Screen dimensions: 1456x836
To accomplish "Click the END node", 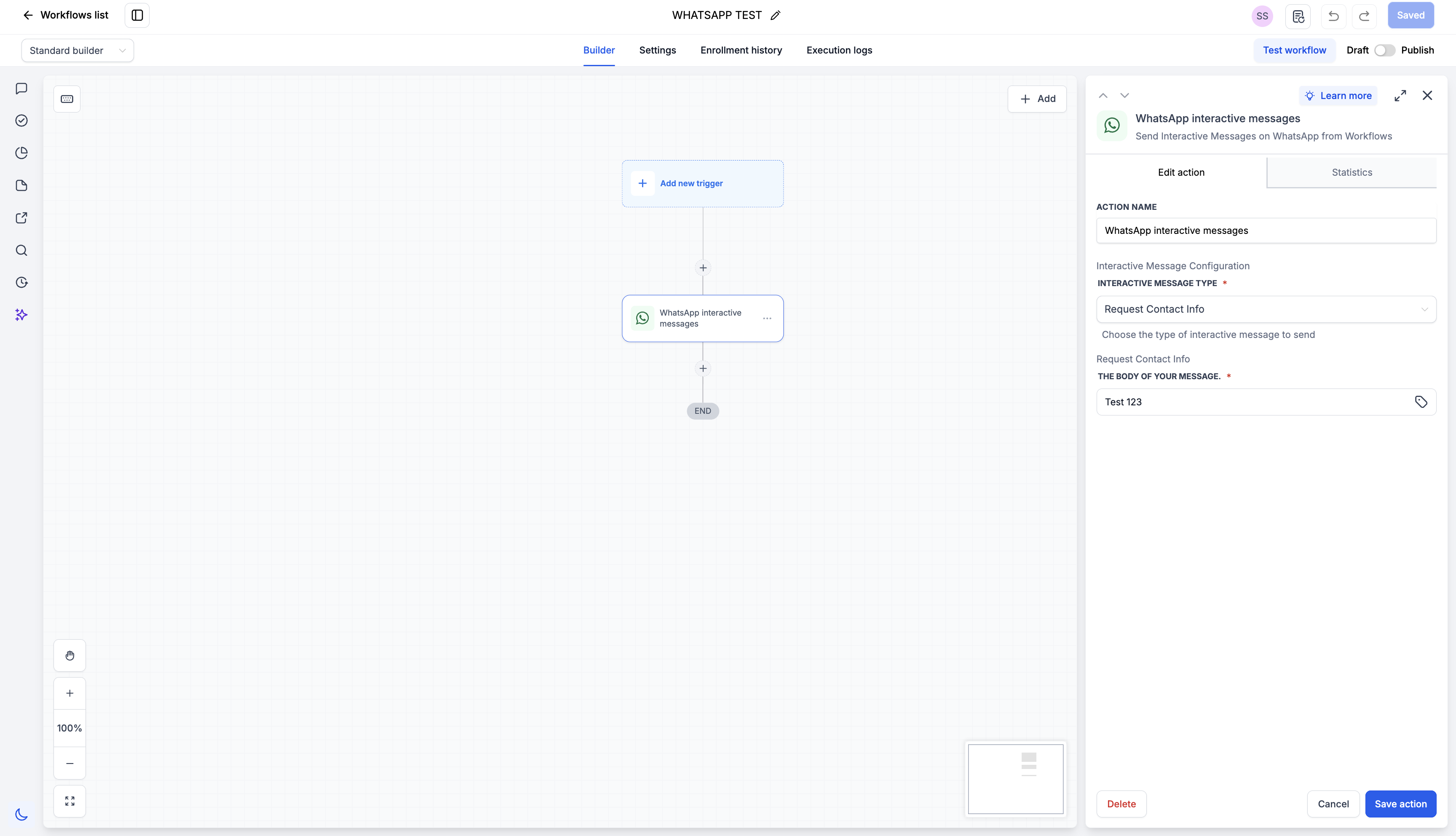I will pyautogui.click(x=702, y=411).
